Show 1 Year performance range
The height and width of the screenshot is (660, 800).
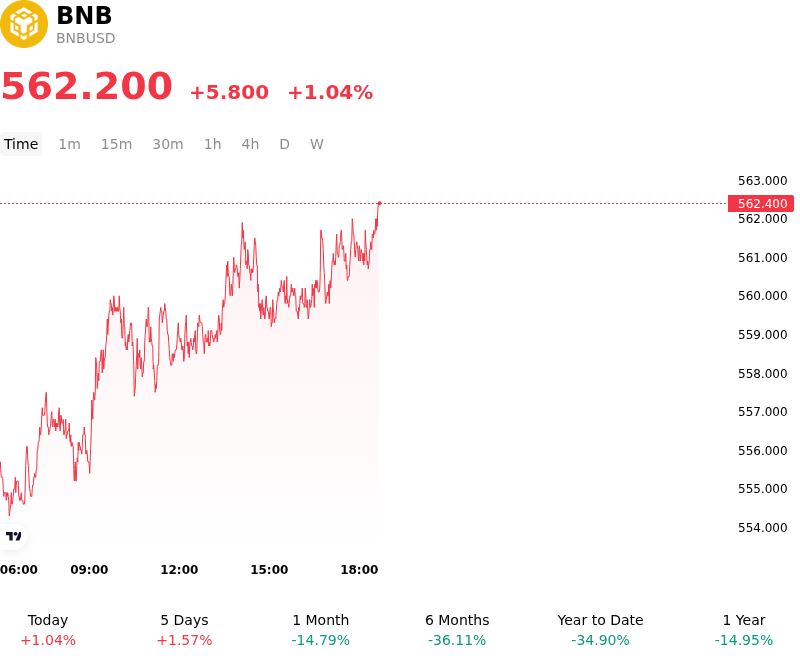pyautogui.click(x=744, y=630)
